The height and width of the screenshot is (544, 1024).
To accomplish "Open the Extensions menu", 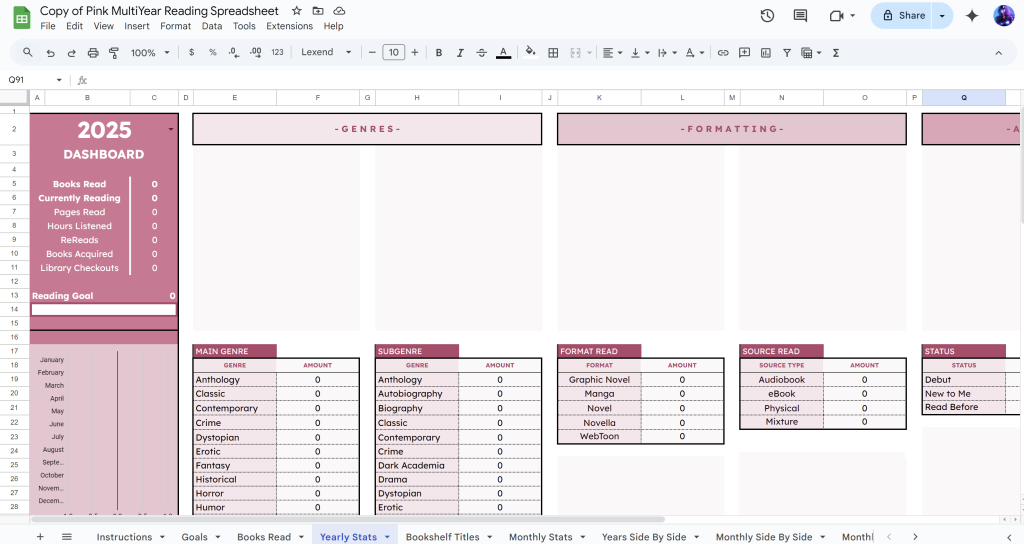I will tap(289, 26).
